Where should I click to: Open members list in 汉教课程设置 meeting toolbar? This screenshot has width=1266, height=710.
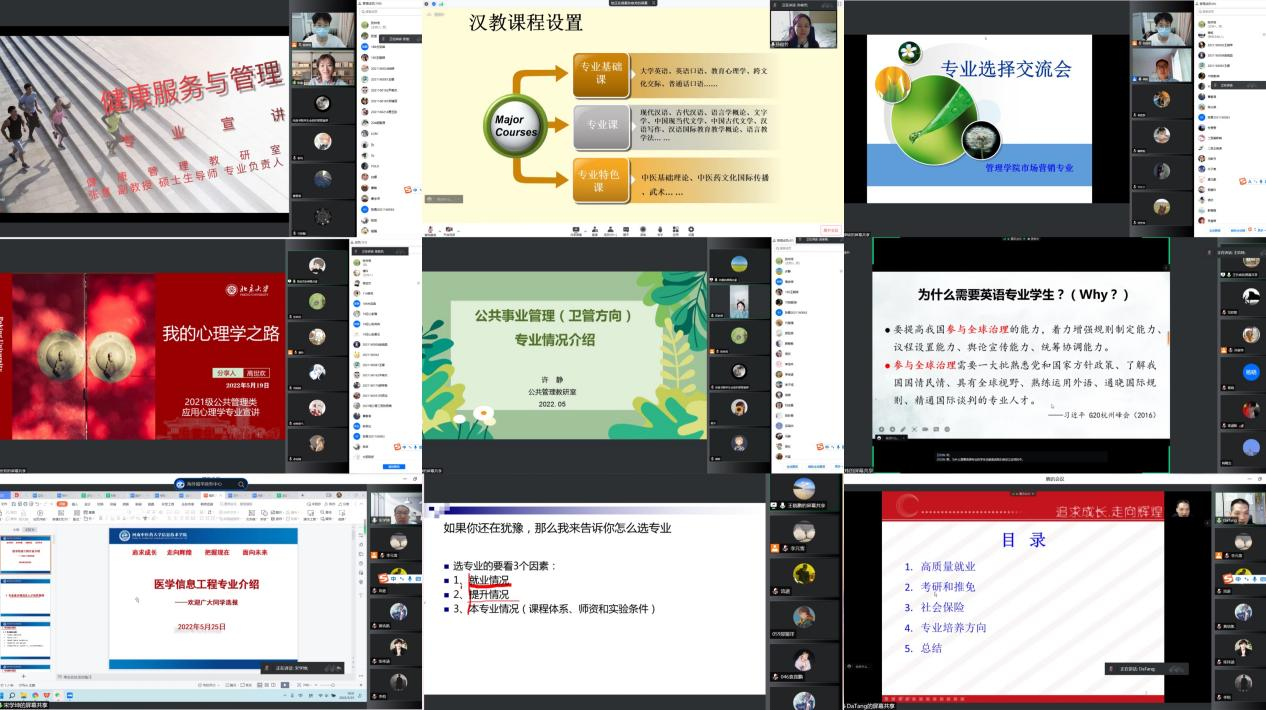(594, 230)
